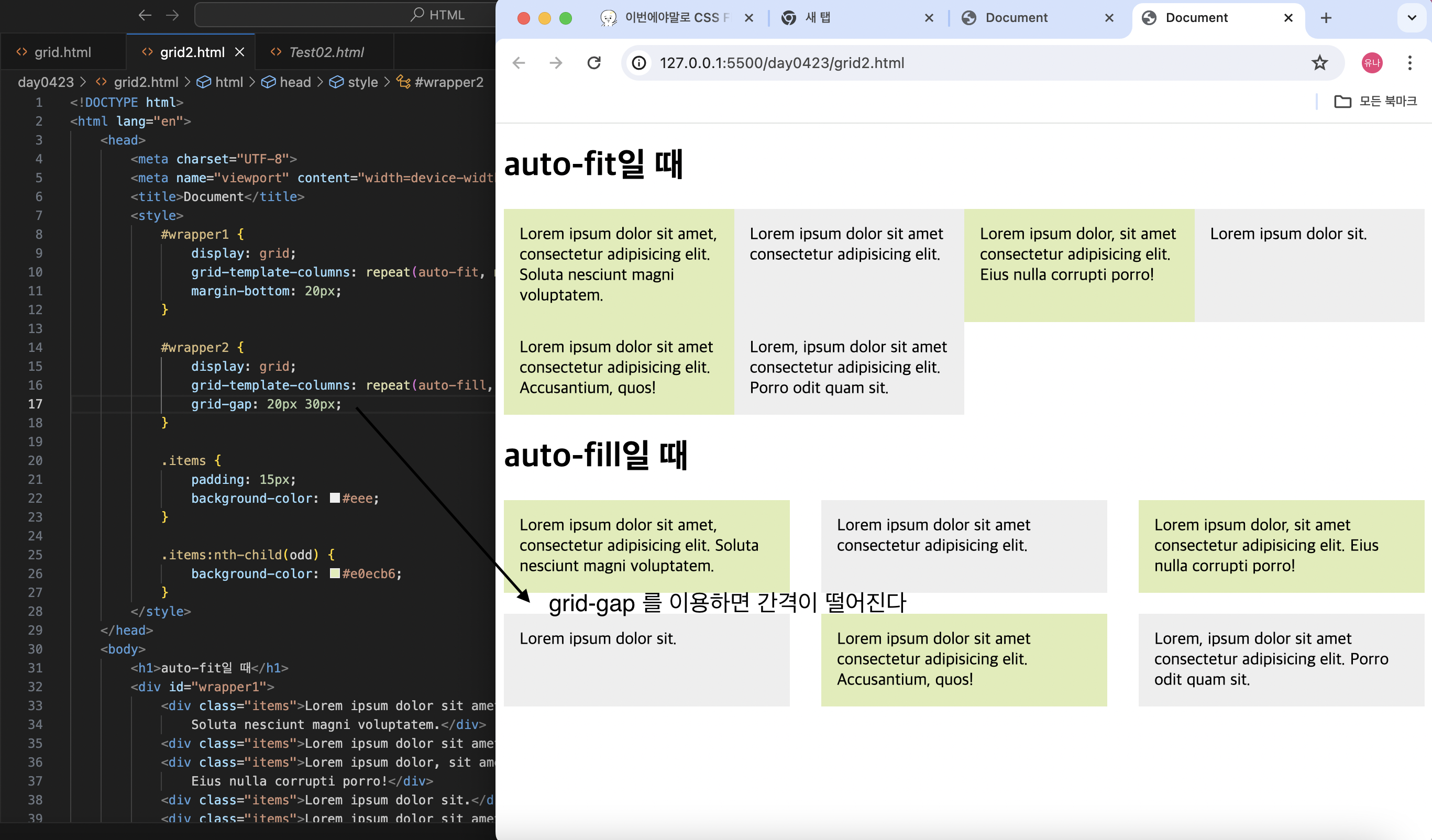Open a new browser tab
1432x840 pixels.
tap(1326, 18)
